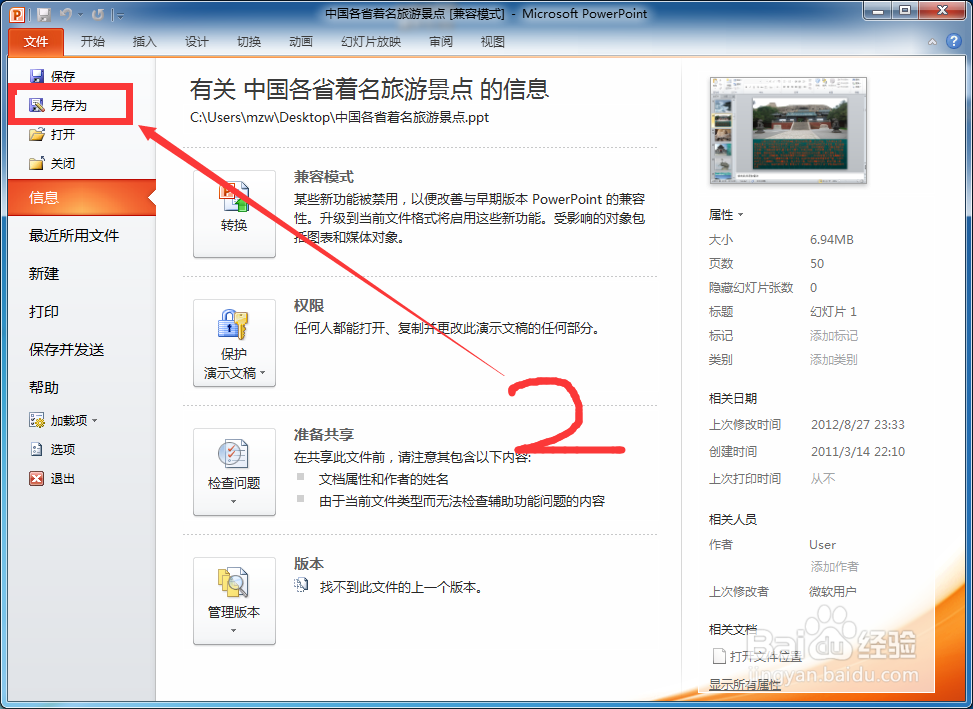The image size is (973, 709).
Task: Close the presentation via 关闭
Action: coord(53,164)
